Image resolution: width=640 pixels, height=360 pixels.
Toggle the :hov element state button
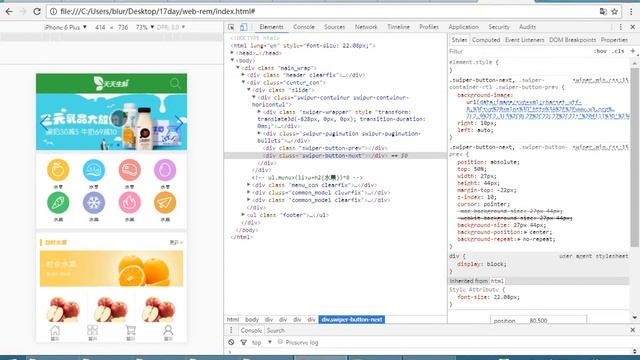coord(600,51)
